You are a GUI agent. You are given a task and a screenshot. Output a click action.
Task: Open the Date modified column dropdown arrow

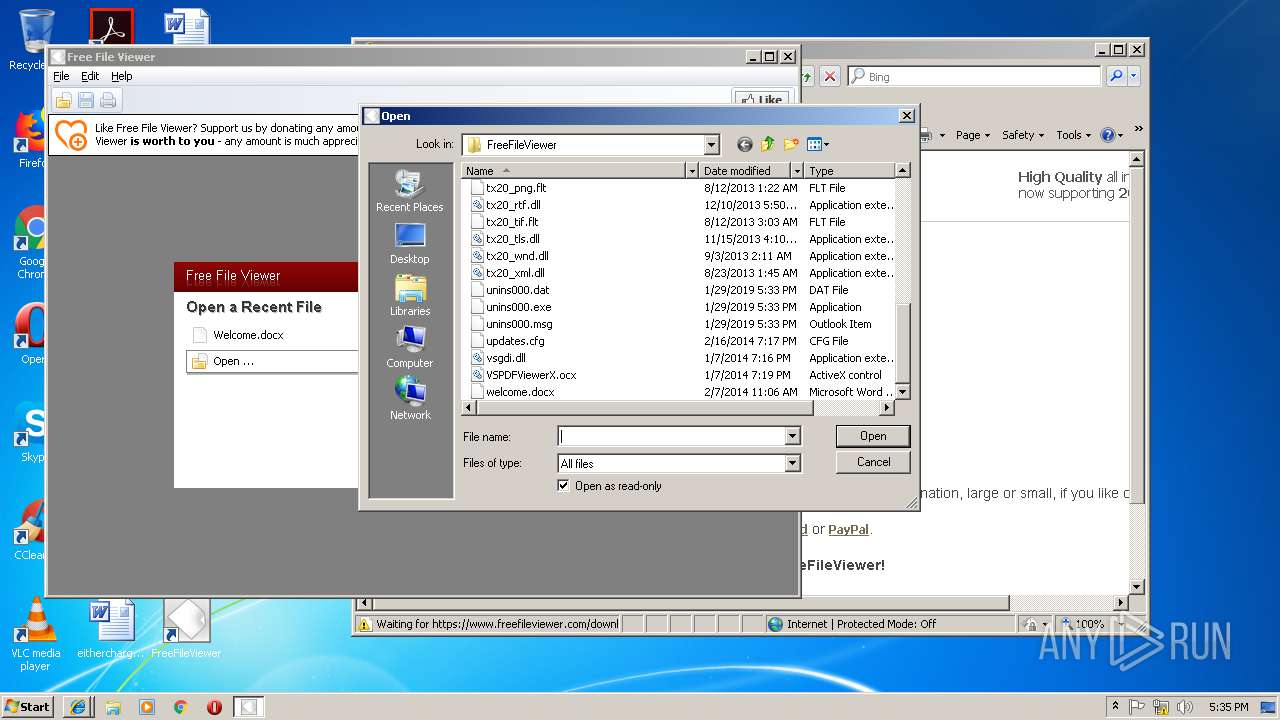[x=796, y=171]
